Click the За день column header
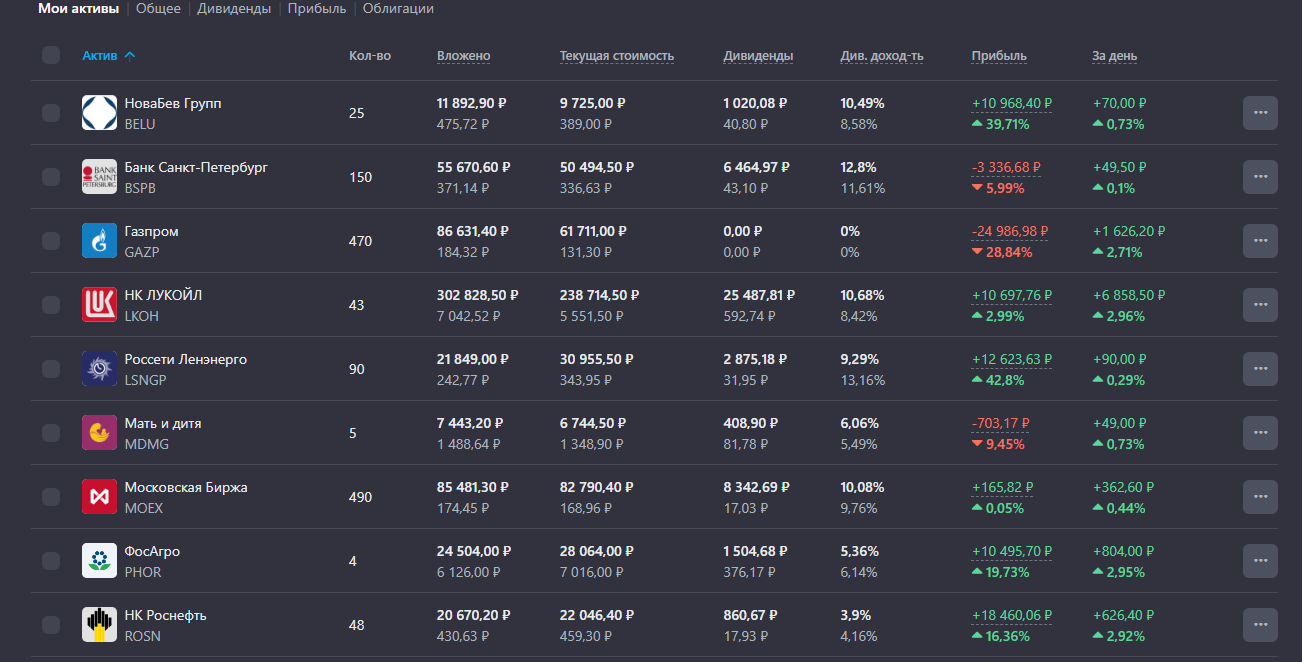Image resolution: width=1302 pixels, height=662 pixels. (x=1114, y=56)
